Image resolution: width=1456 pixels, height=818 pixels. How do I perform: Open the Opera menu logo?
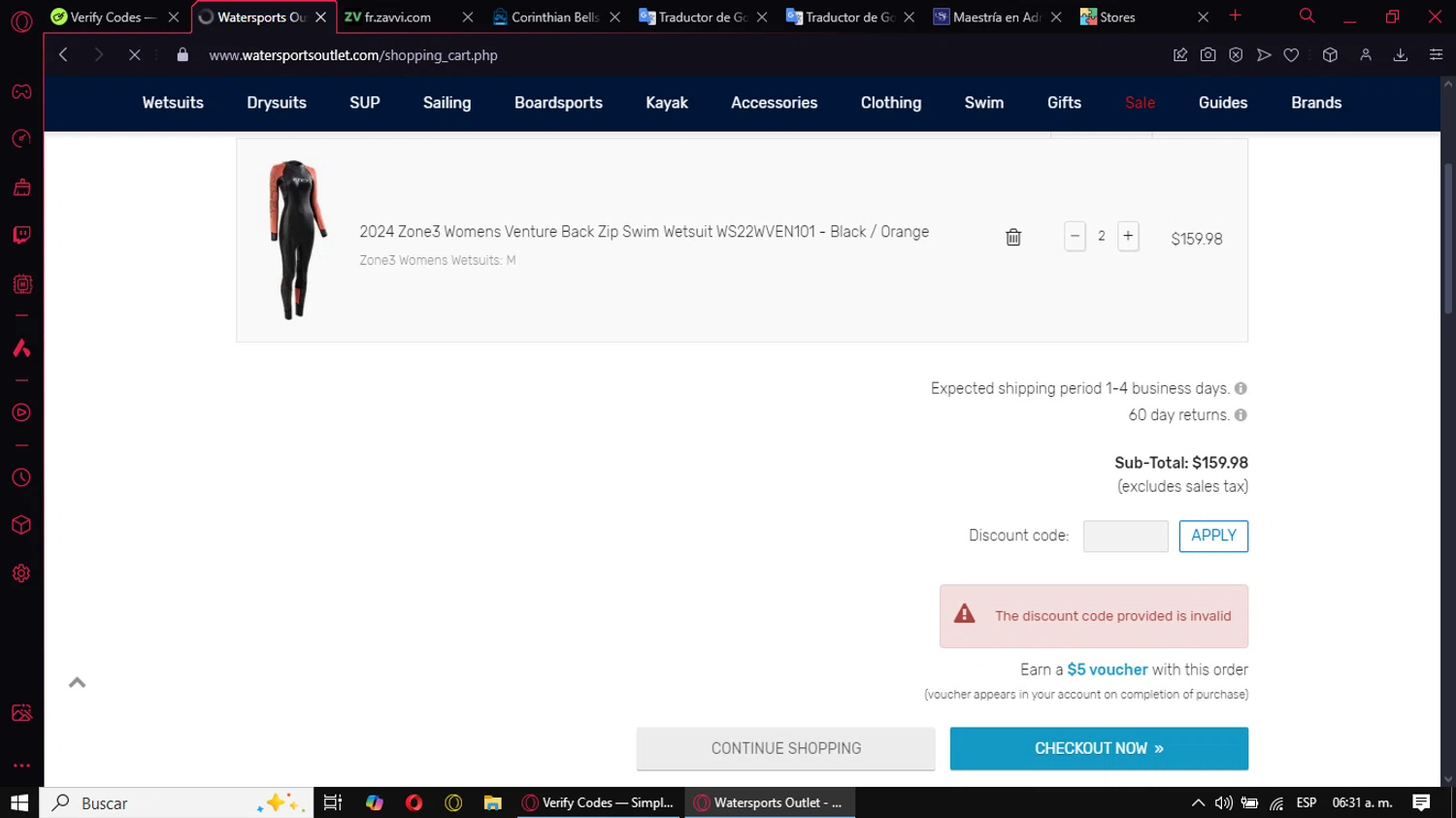[x=21, y=20]
